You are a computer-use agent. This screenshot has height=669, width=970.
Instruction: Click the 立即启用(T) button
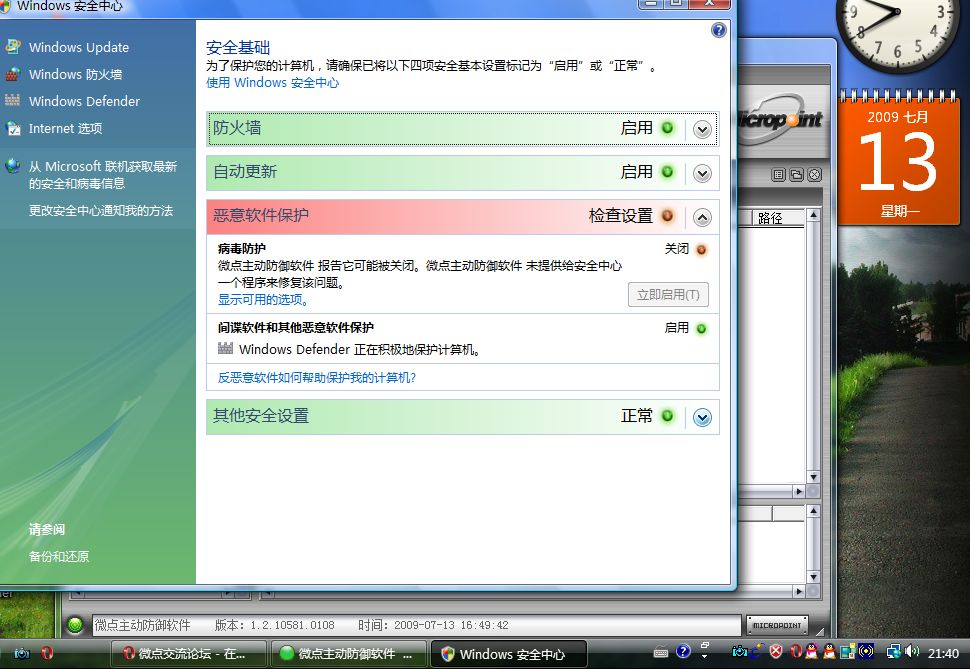coord(668,295)
